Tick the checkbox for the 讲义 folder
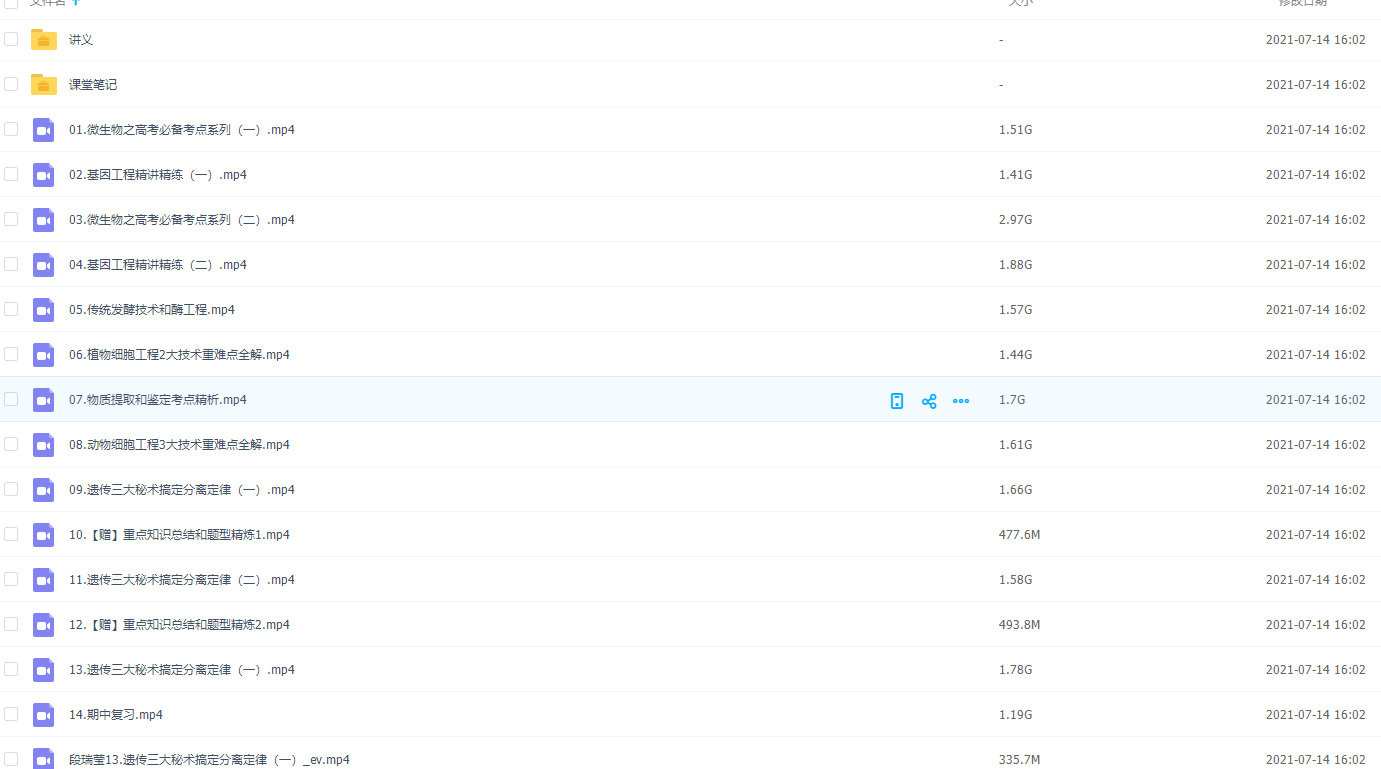The width and height of the screenshot is (1381, 769). point(11,39)
